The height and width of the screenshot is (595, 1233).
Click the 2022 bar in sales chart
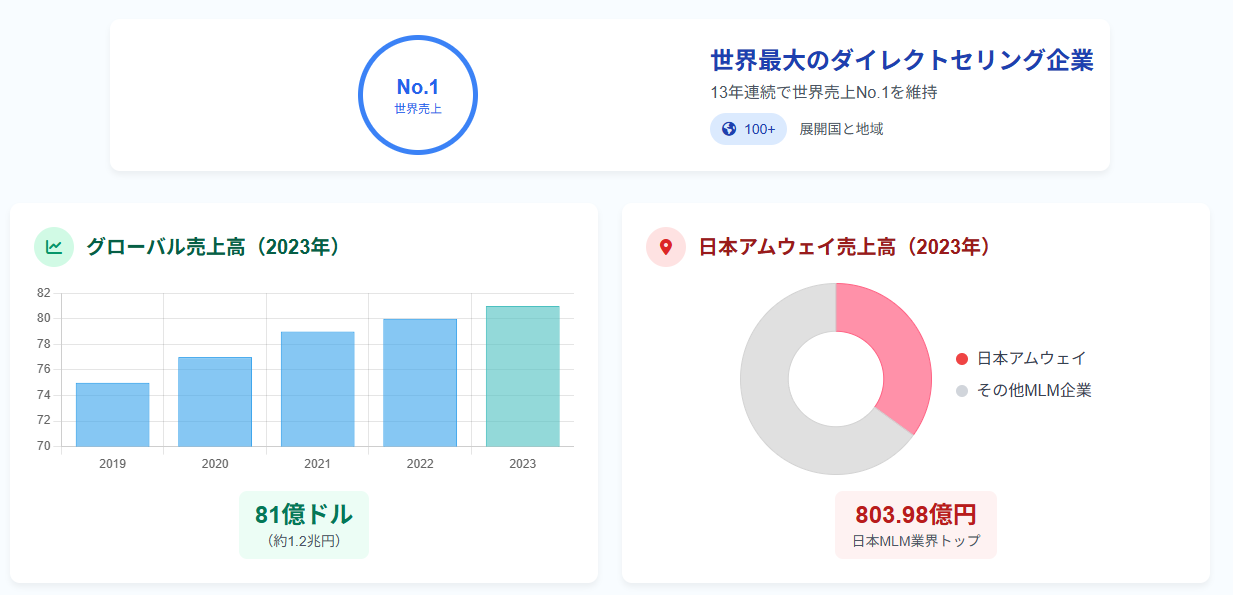tap(420, 382)
